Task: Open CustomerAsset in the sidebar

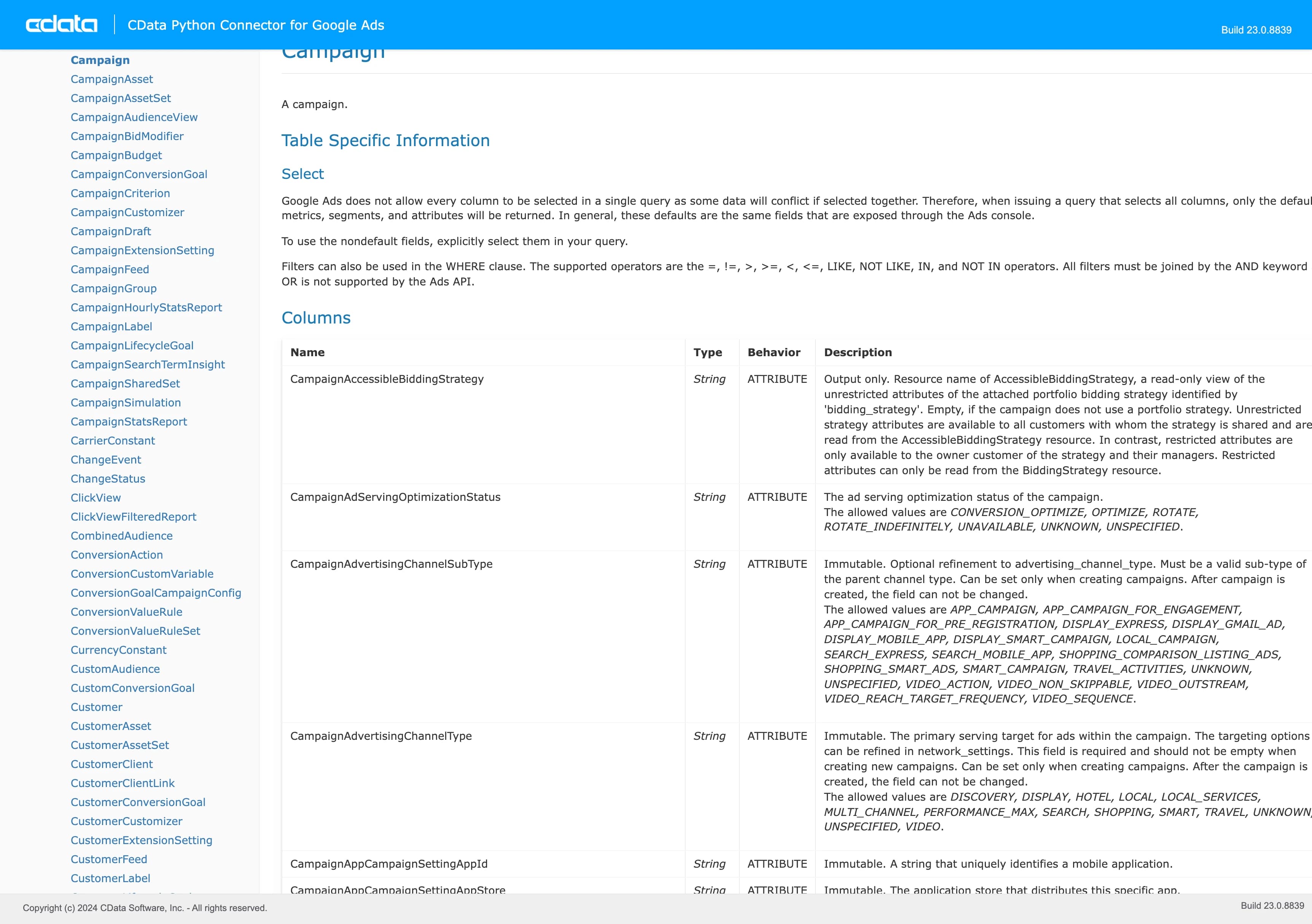Action: pos(111,726)
